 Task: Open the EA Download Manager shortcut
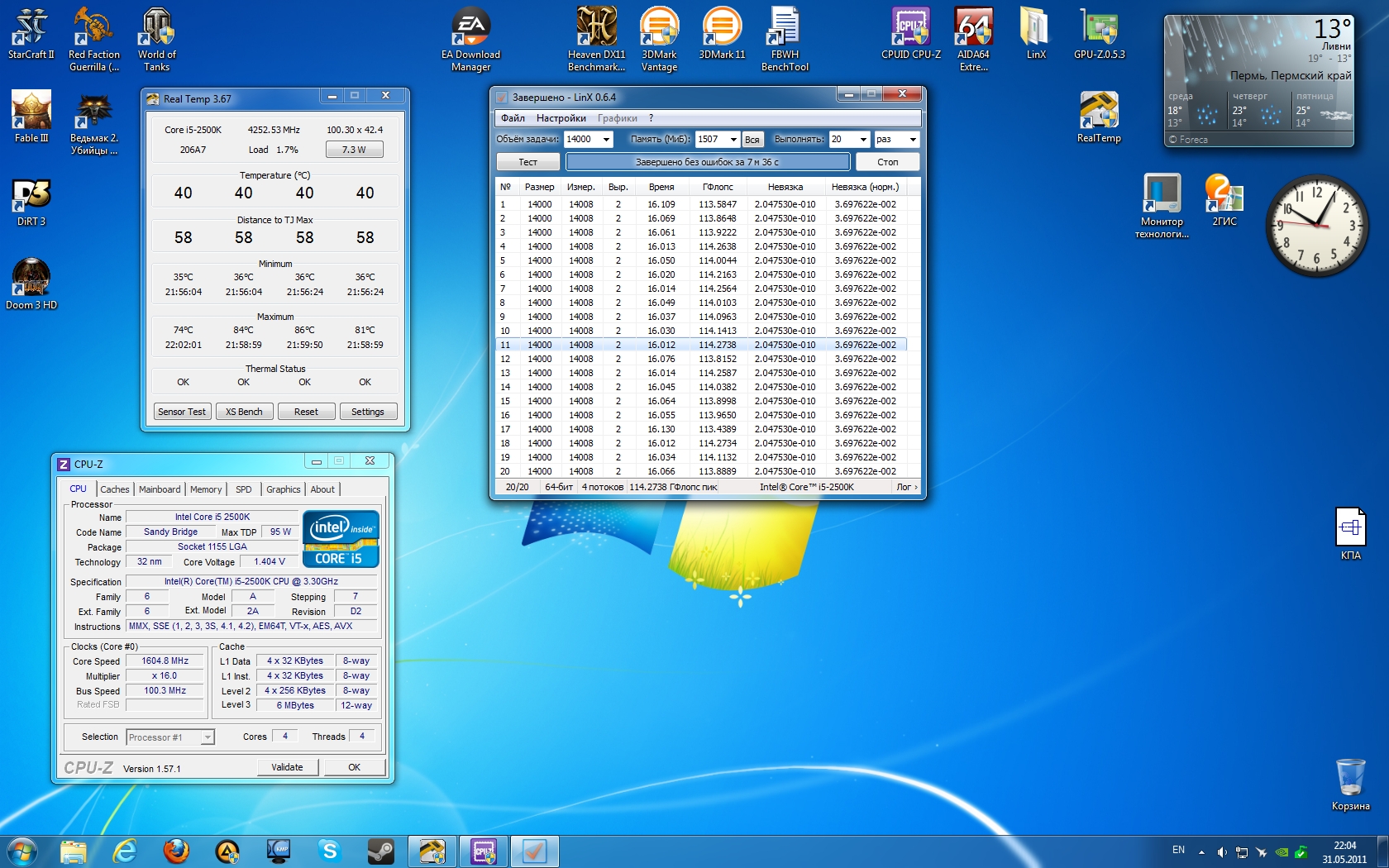pos(470,40)
